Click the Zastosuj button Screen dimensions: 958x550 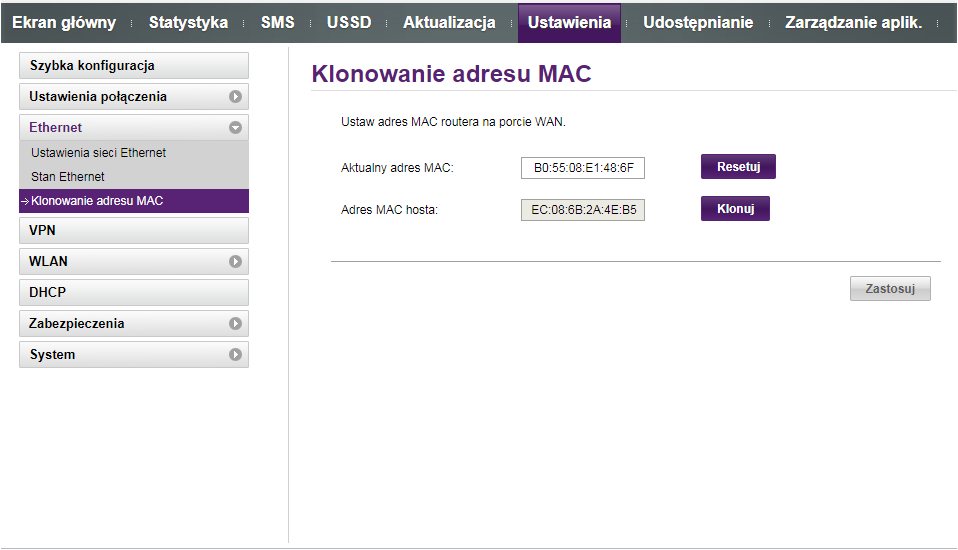[890, 289]
